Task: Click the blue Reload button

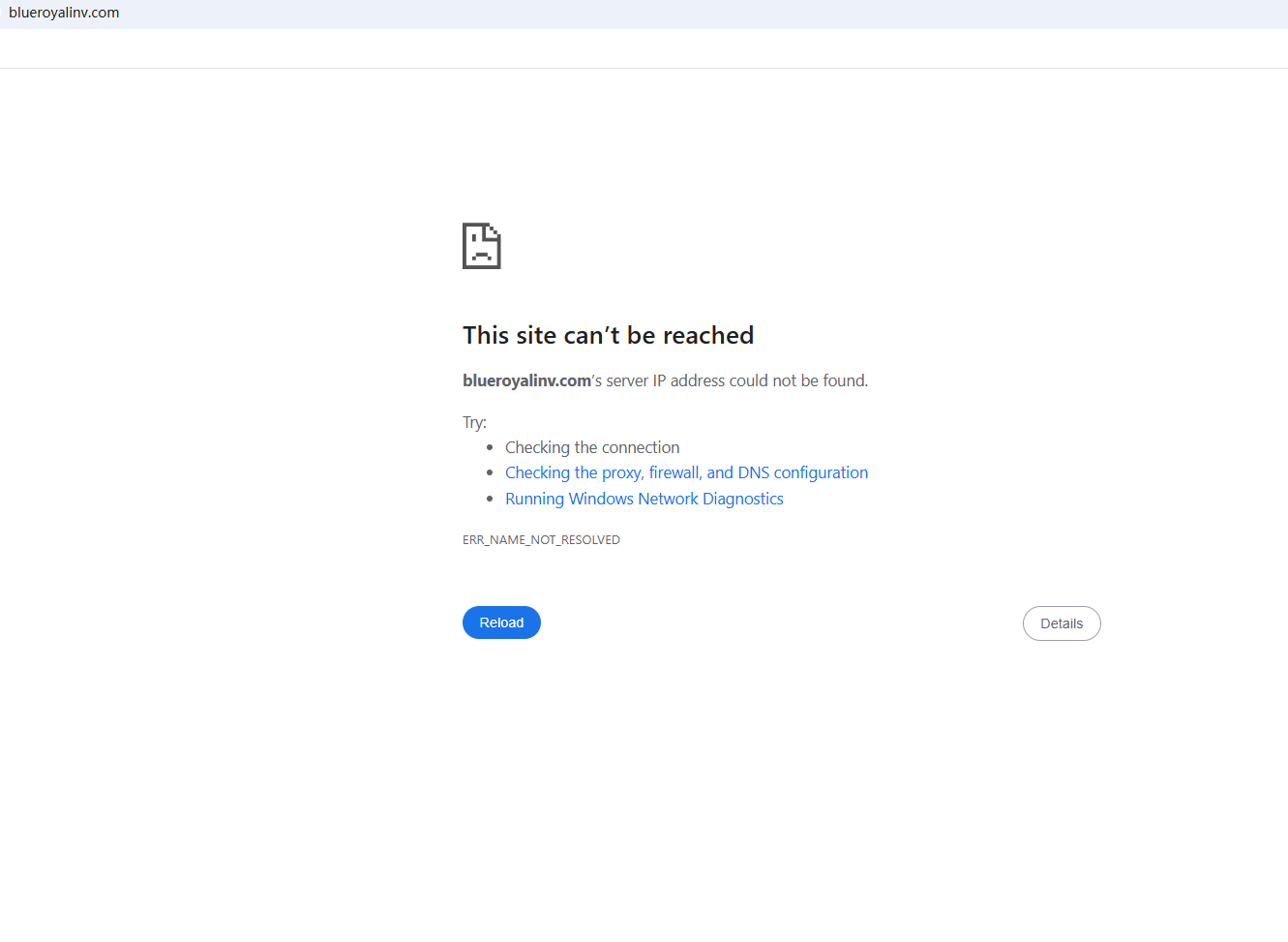Action: (501, 623)
